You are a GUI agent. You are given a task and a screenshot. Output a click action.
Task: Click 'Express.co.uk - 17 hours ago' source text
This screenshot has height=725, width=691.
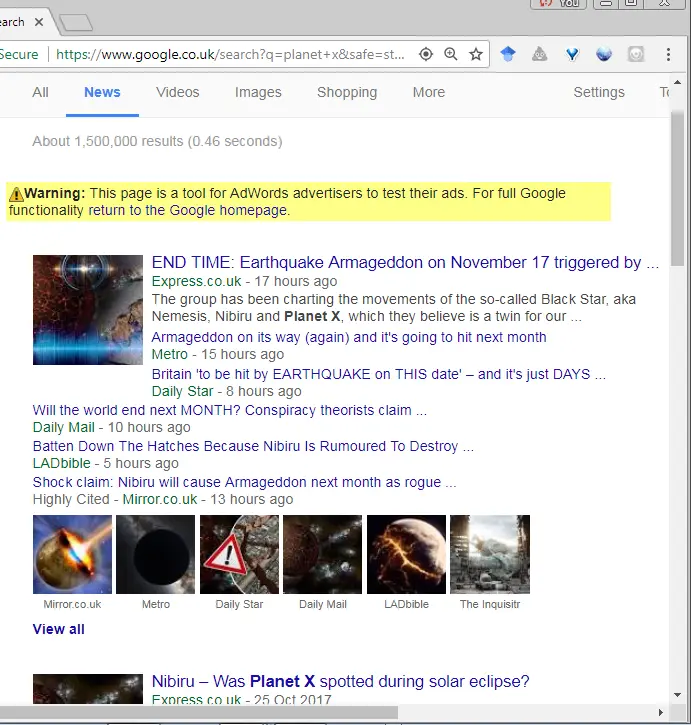(244, 281)
